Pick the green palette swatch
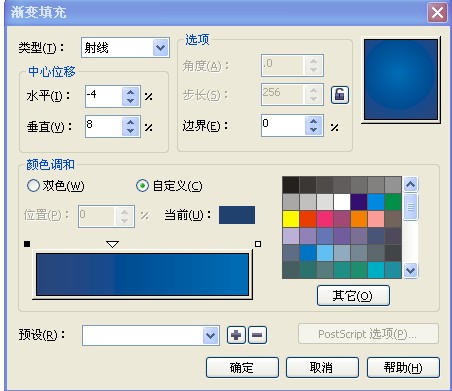452x391 pixels. point(393,202)
